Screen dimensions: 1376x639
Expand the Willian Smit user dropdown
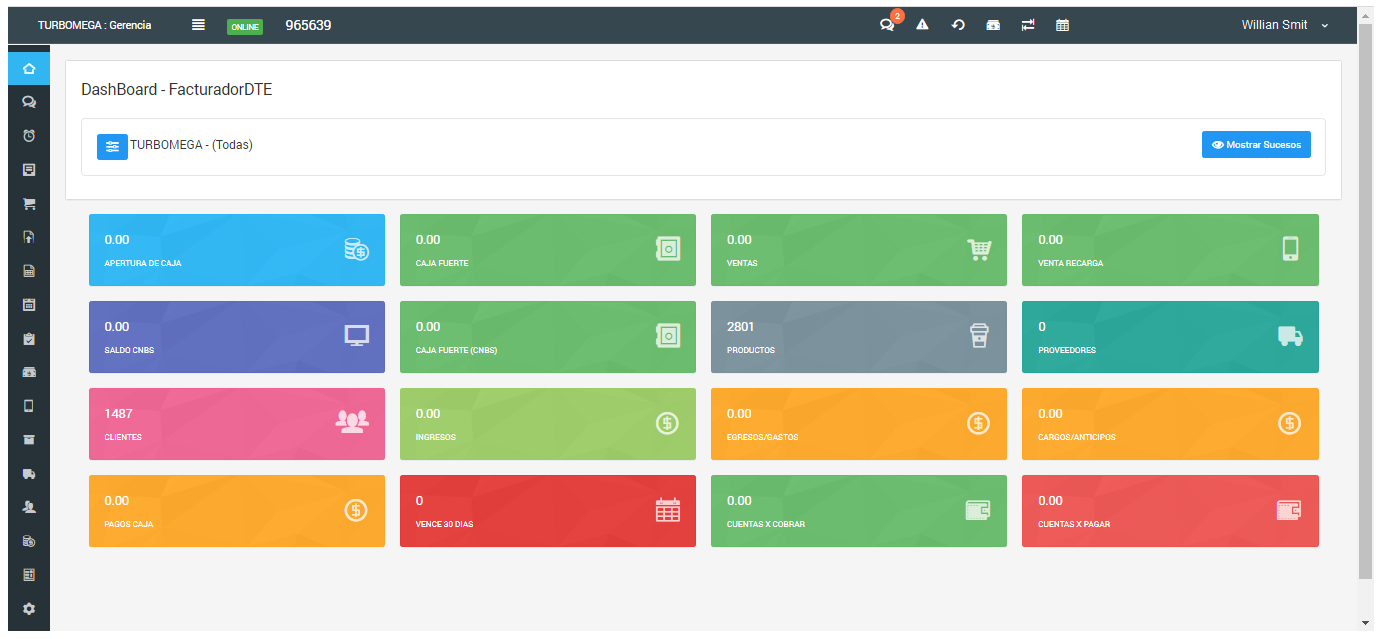[1274, 25]
